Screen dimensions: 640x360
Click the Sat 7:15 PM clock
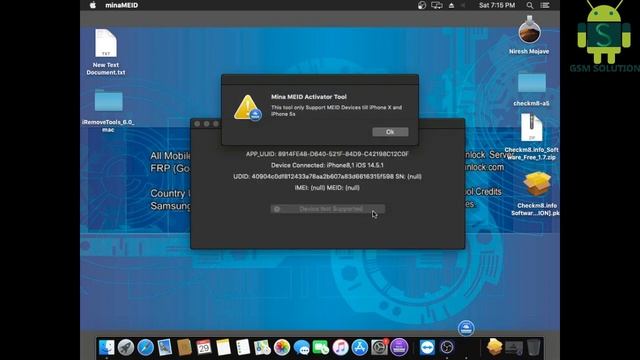(x=497, y=5)
